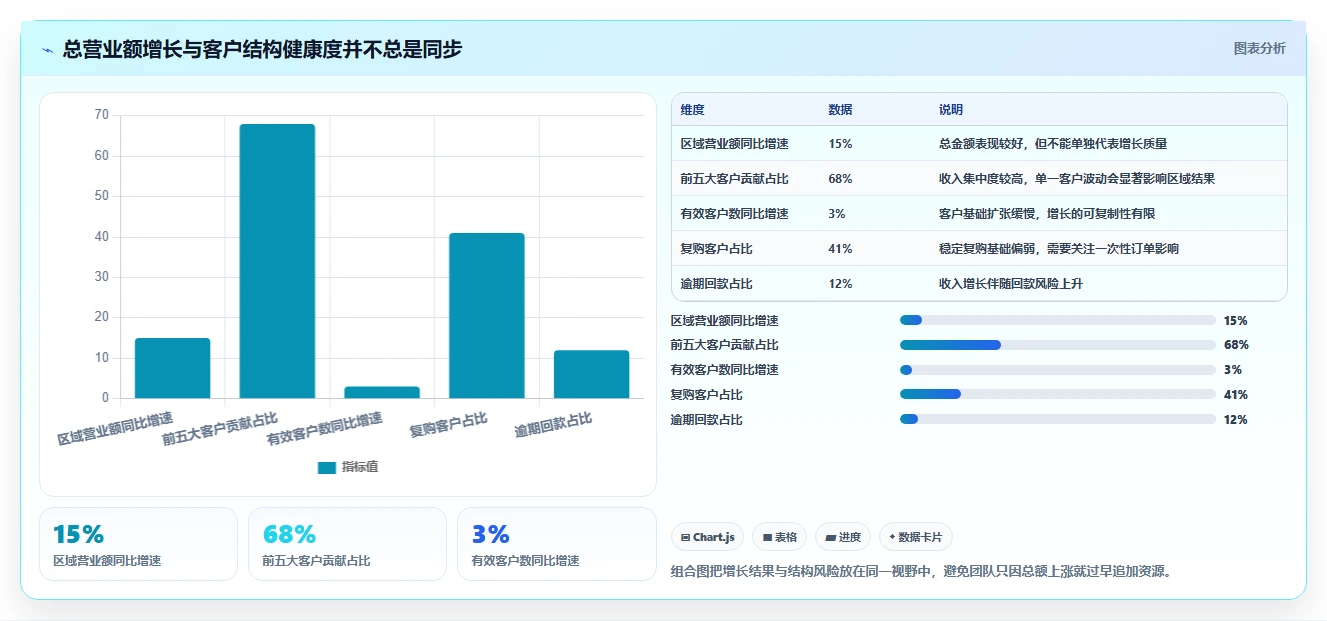Viewport: 1327px width, 621px height.
Task: Click the main title 总营业额增长与客户结构健康度并不总是同步
Action: pyautogui.click(x=262, y=49)
